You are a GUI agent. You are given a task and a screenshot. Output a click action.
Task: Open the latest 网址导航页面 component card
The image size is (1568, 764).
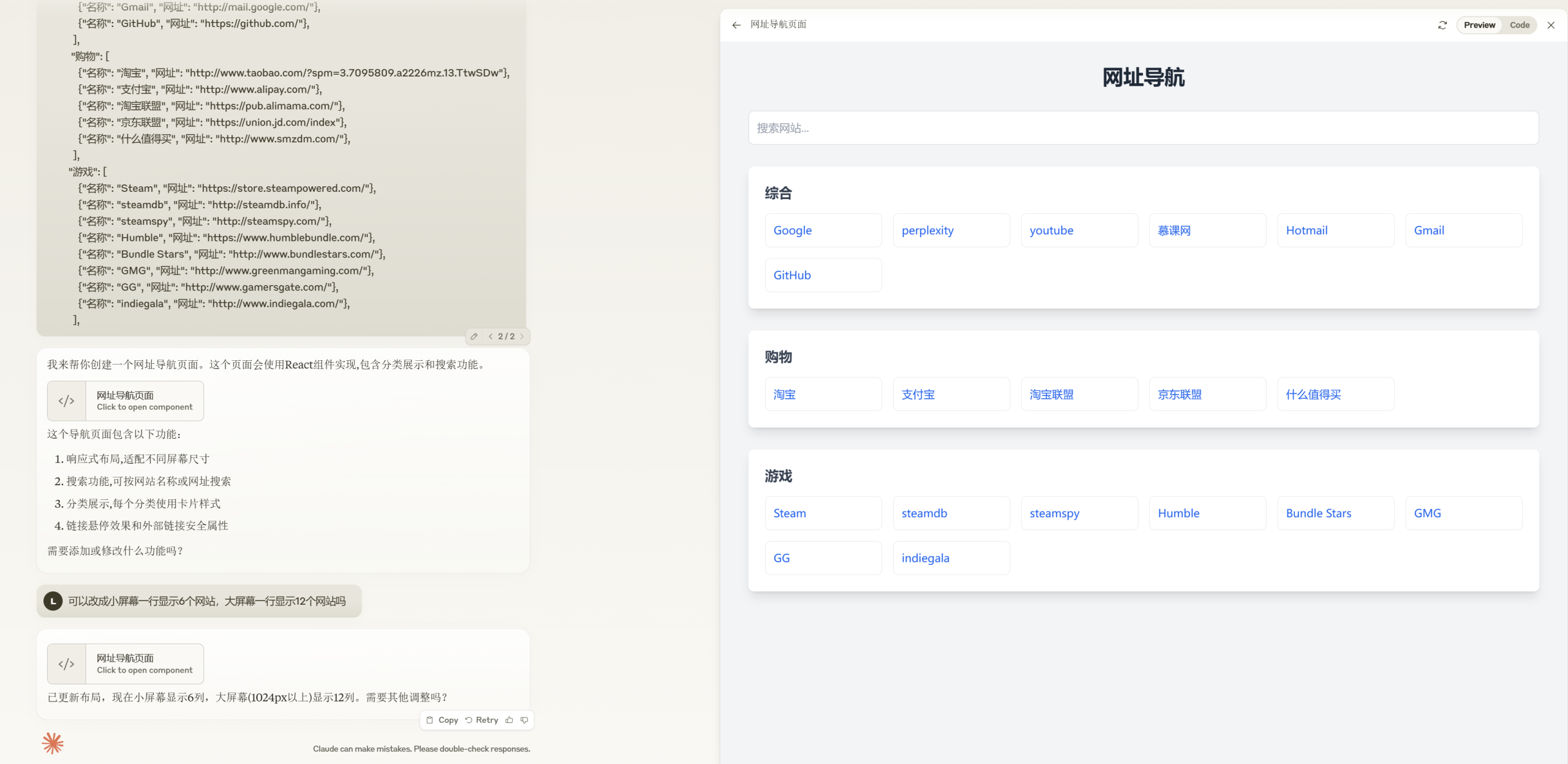(126, 664)
